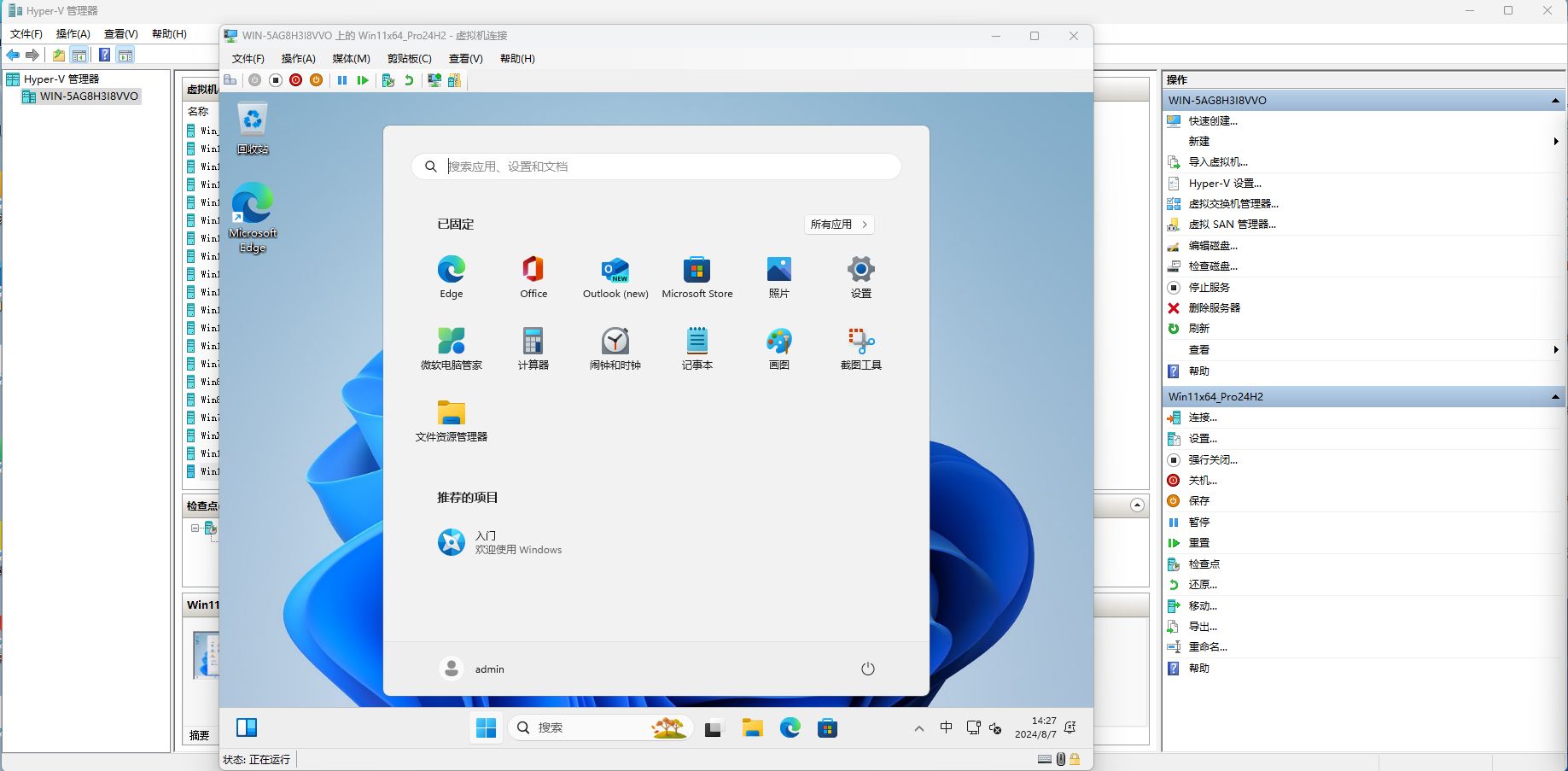Open 帮助(H) menu in Hyper-V Manager
1568x771 pixels.
click(x=169, y=34)
